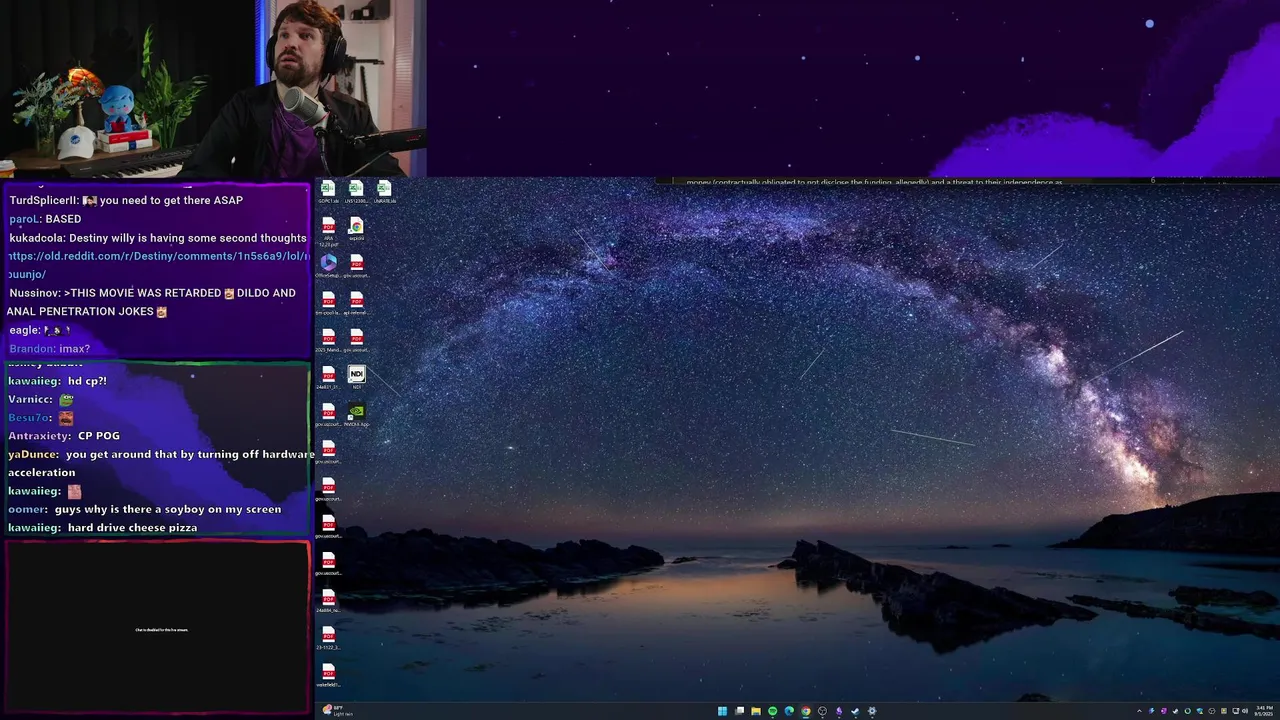Open Steam from the taskbar
The height and width of the screenshot is (720, 1280).
[x=855, y=711]
